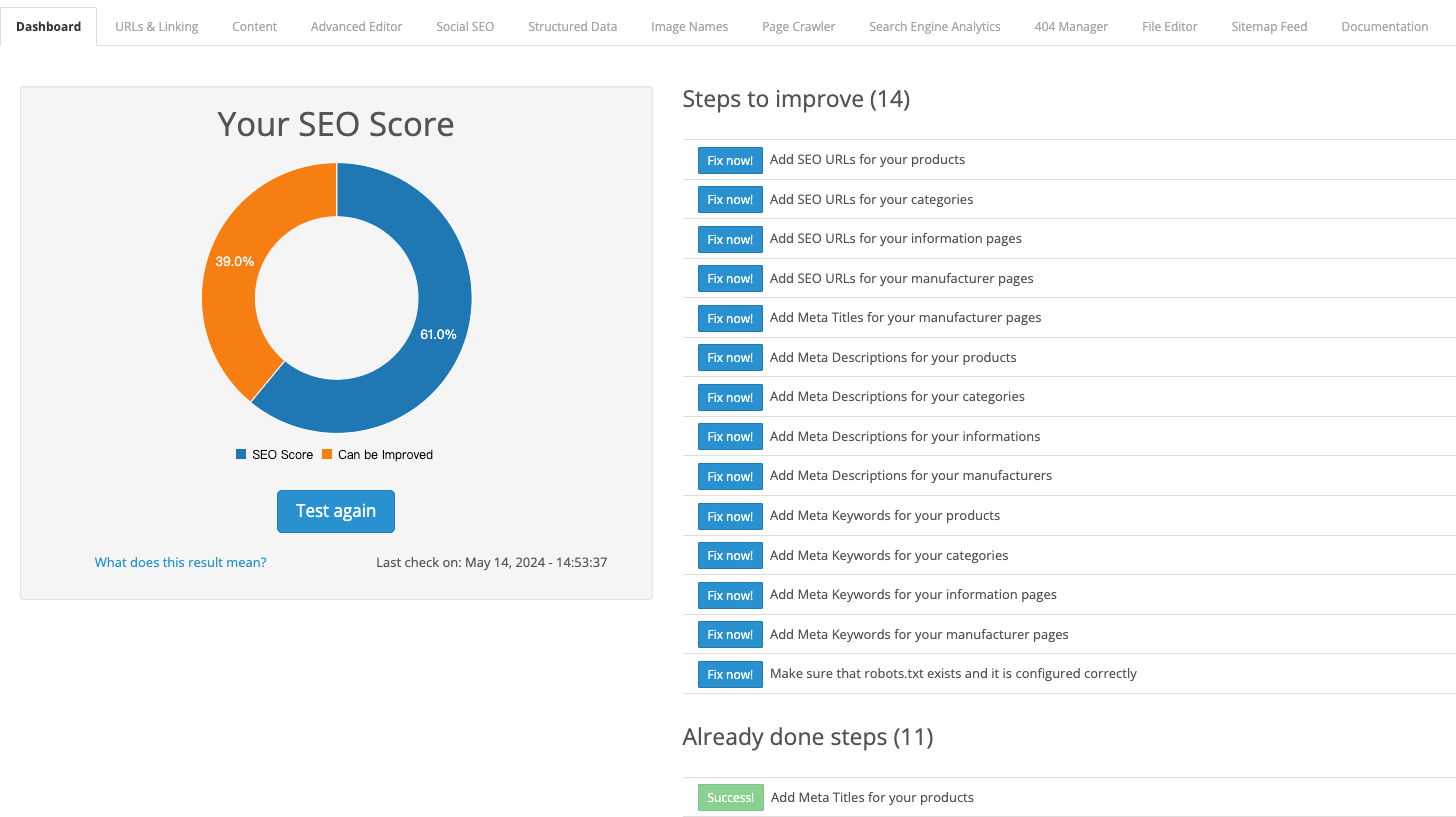This screenshot has width=1456, height=817.
Task: Toggle the orange Can be Improved legend
Action: 327,455
